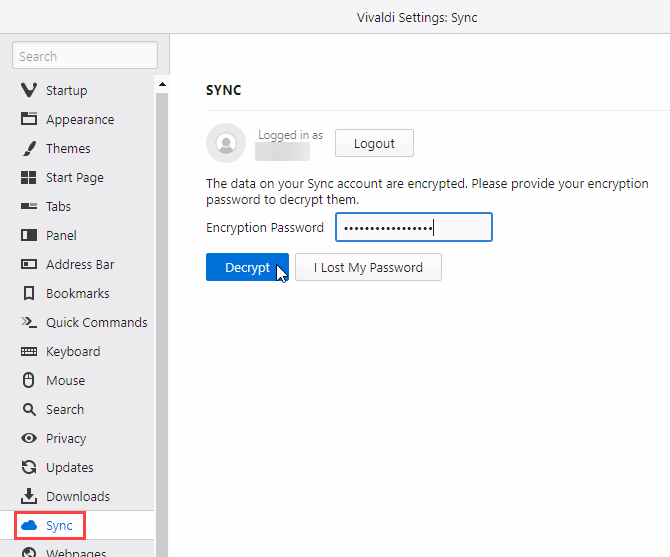Open the Appearance settings section
This screenshot has width=670, height=557.
pyautogui.click(x=77, y=119)
